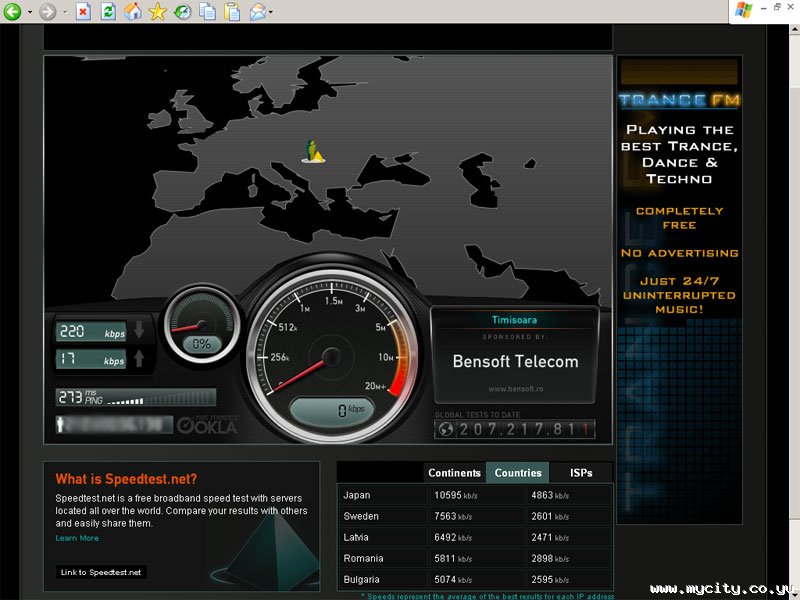Click the person icon beside blurred IP address

click(60, 424)
